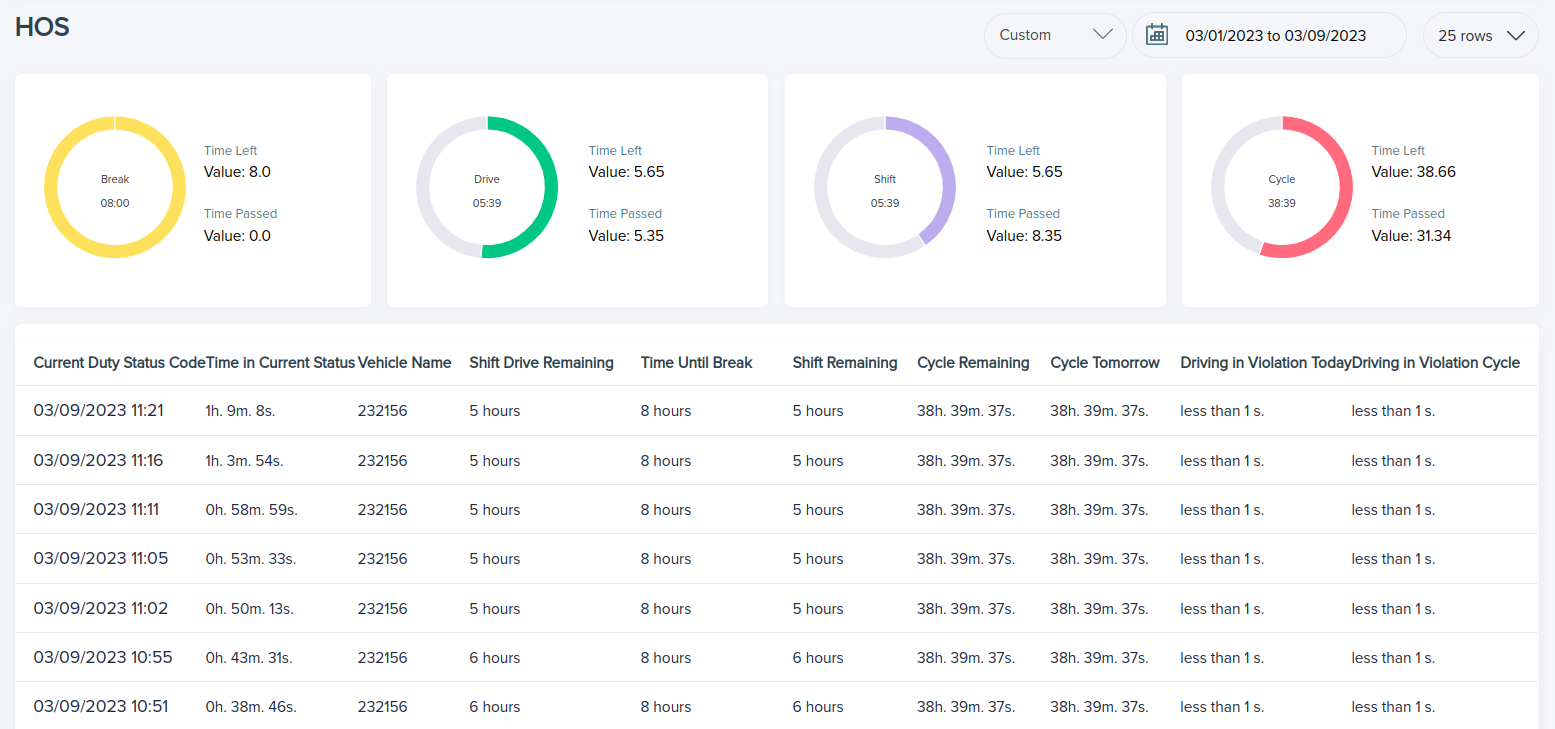Click the 1h. 9m. 8s. status time
The height and width of the screenshot is (729, 1555).
241,411
